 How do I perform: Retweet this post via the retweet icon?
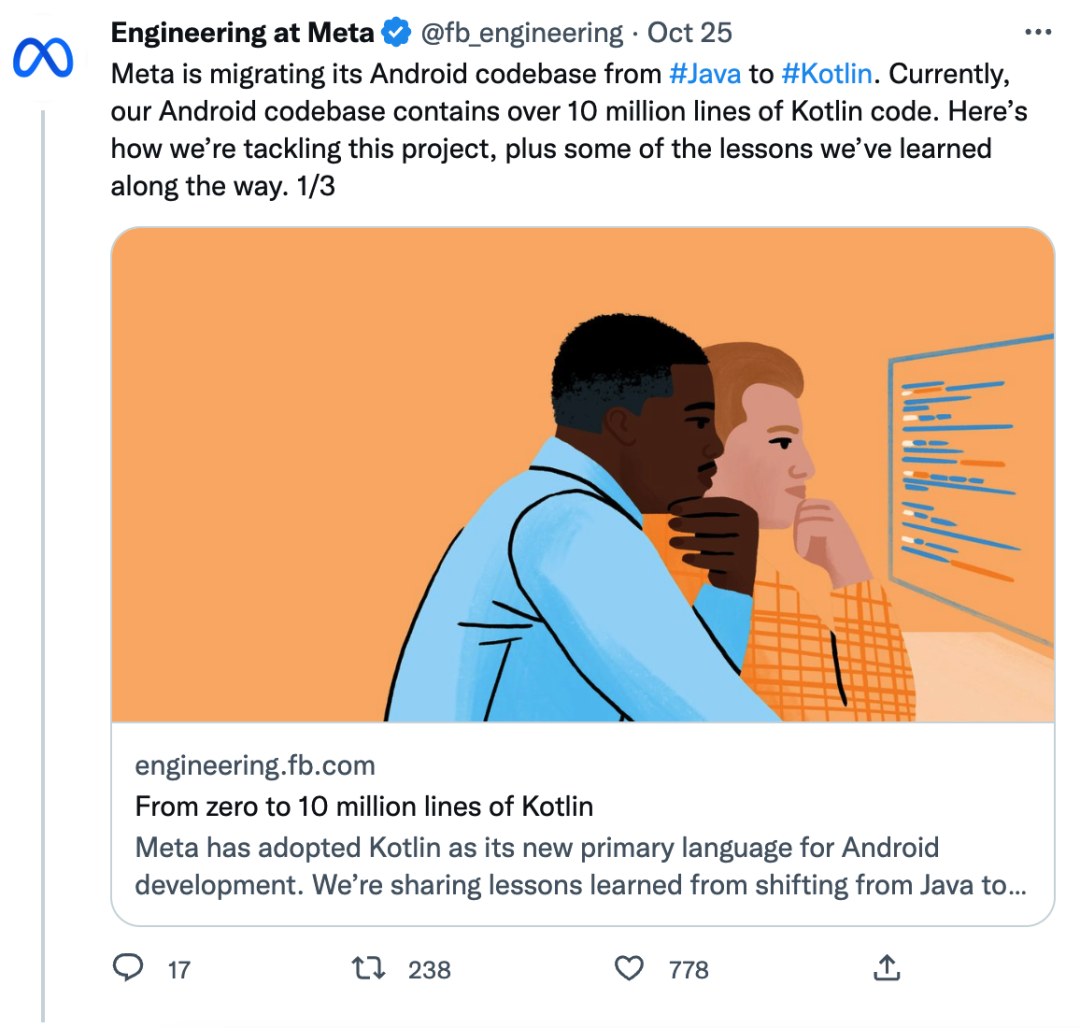click(x=368, y=968)
